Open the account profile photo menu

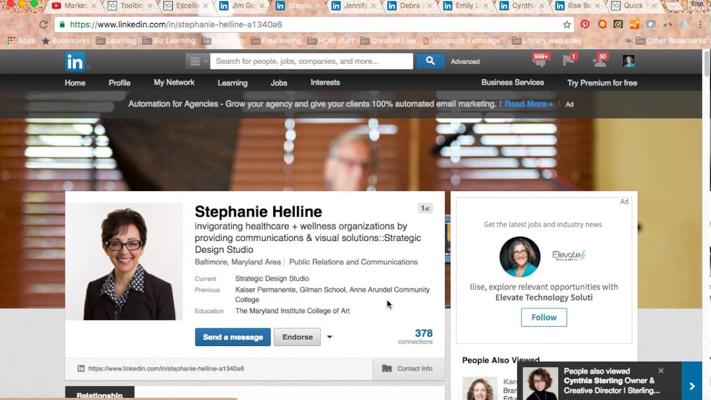[628, 61]
